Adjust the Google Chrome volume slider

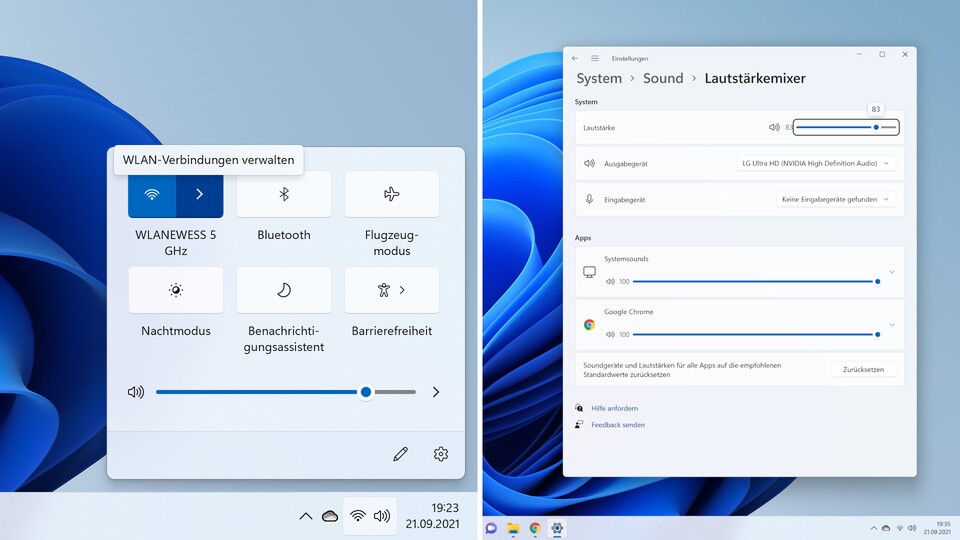click(757, 335)
